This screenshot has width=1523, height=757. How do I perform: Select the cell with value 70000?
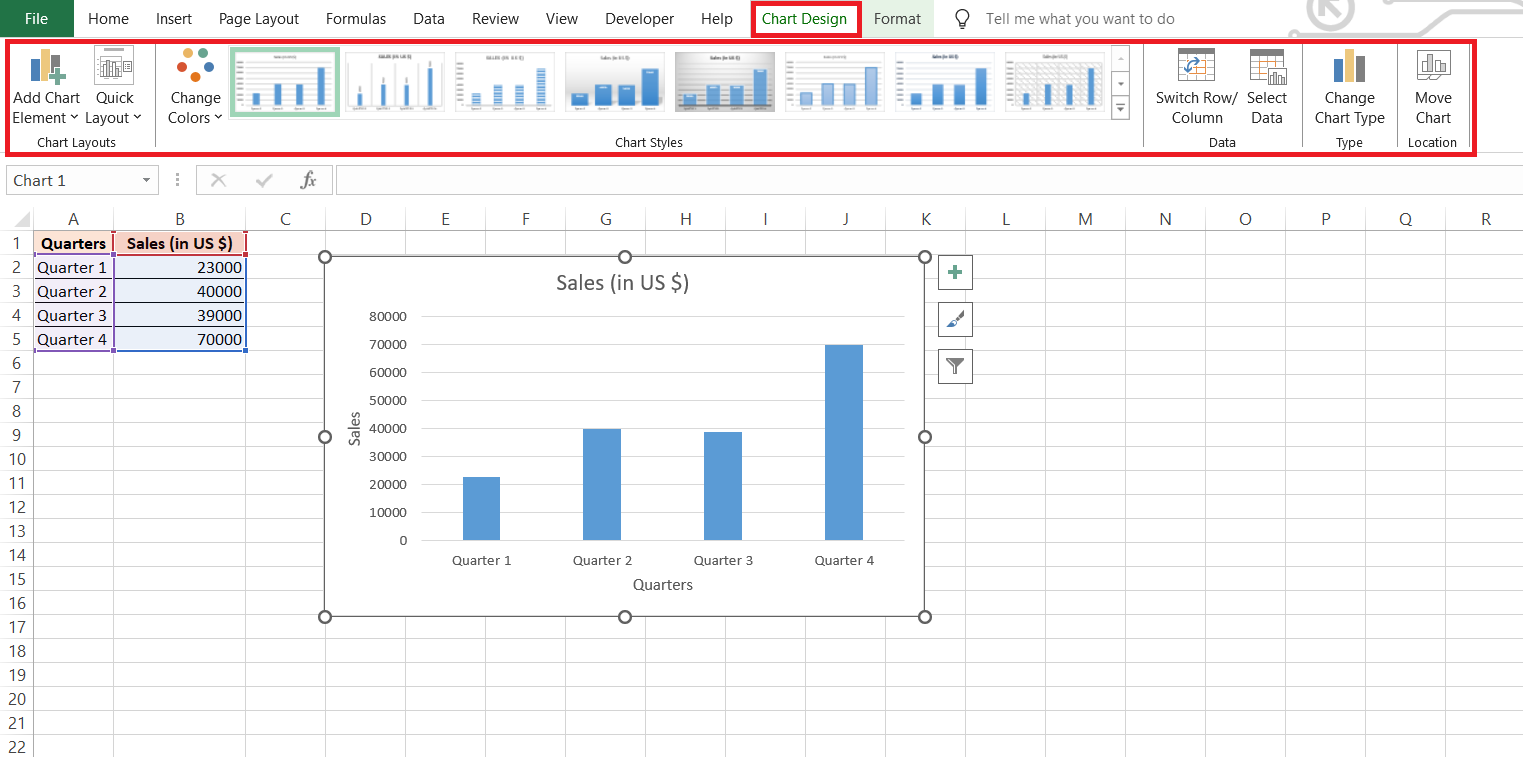pyautogui.click(x=180, y=339)
